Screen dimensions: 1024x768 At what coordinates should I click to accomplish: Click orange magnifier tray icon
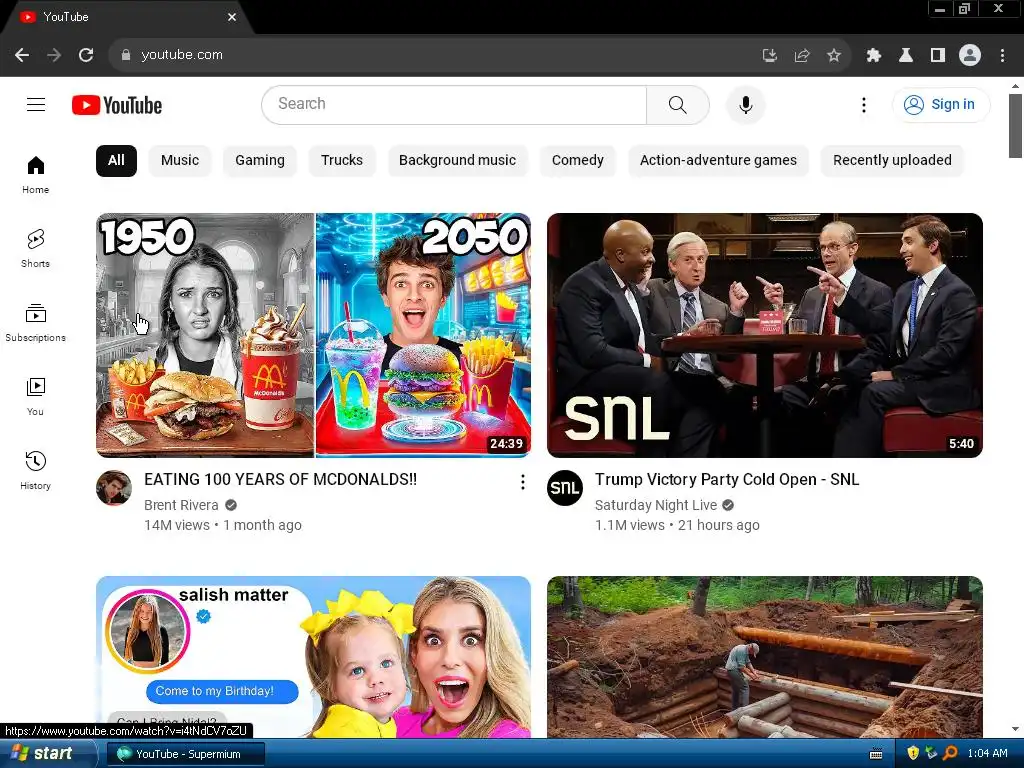point(950,754)
